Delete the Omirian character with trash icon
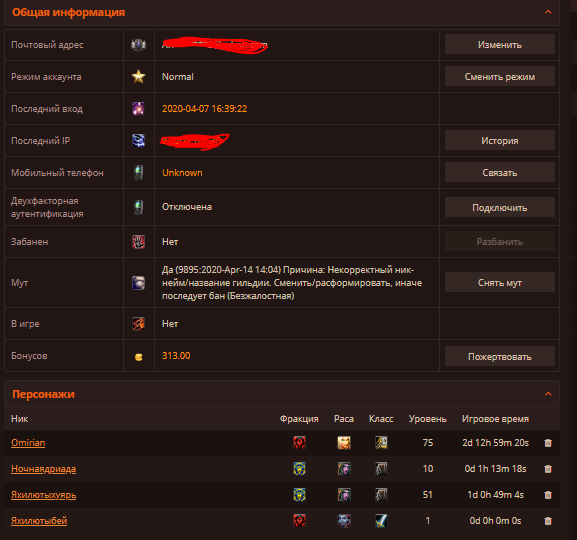The height and width of the screenshot is (540, 577). [x=548, y=443]
